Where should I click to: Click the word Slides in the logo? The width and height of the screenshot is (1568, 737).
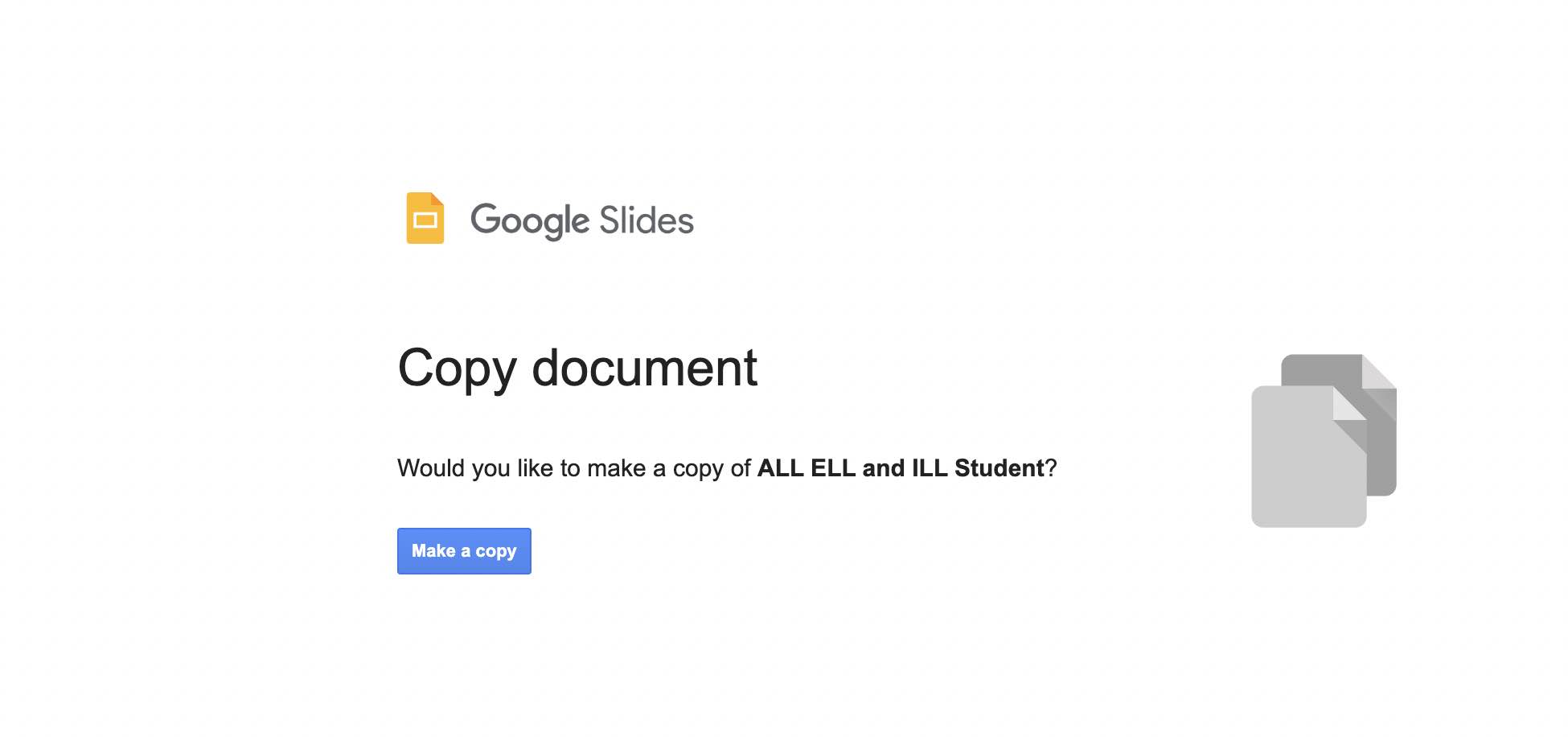(646, 220)
